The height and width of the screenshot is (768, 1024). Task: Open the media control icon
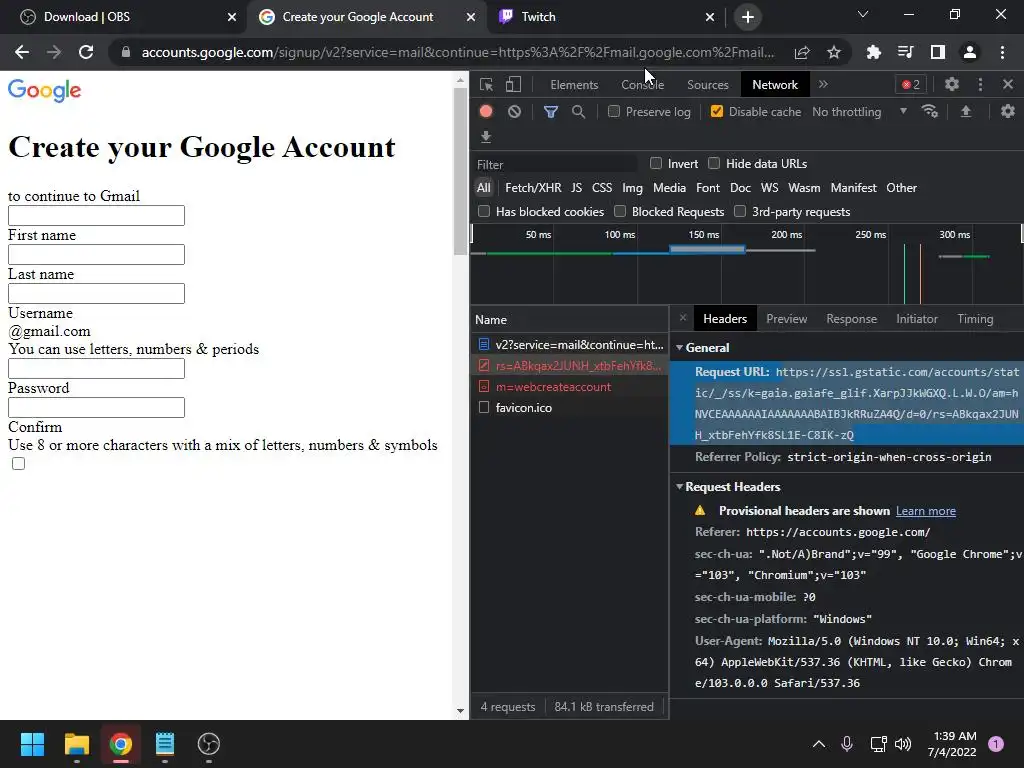(905, 52)
